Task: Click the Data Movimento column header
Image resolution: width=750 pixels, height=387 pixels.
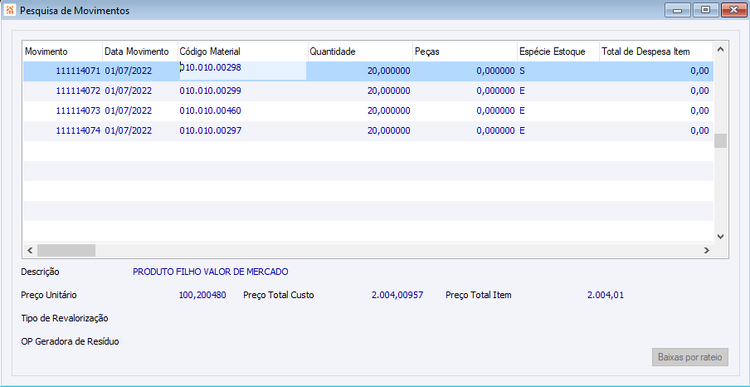Action: (x=140, y=52)
